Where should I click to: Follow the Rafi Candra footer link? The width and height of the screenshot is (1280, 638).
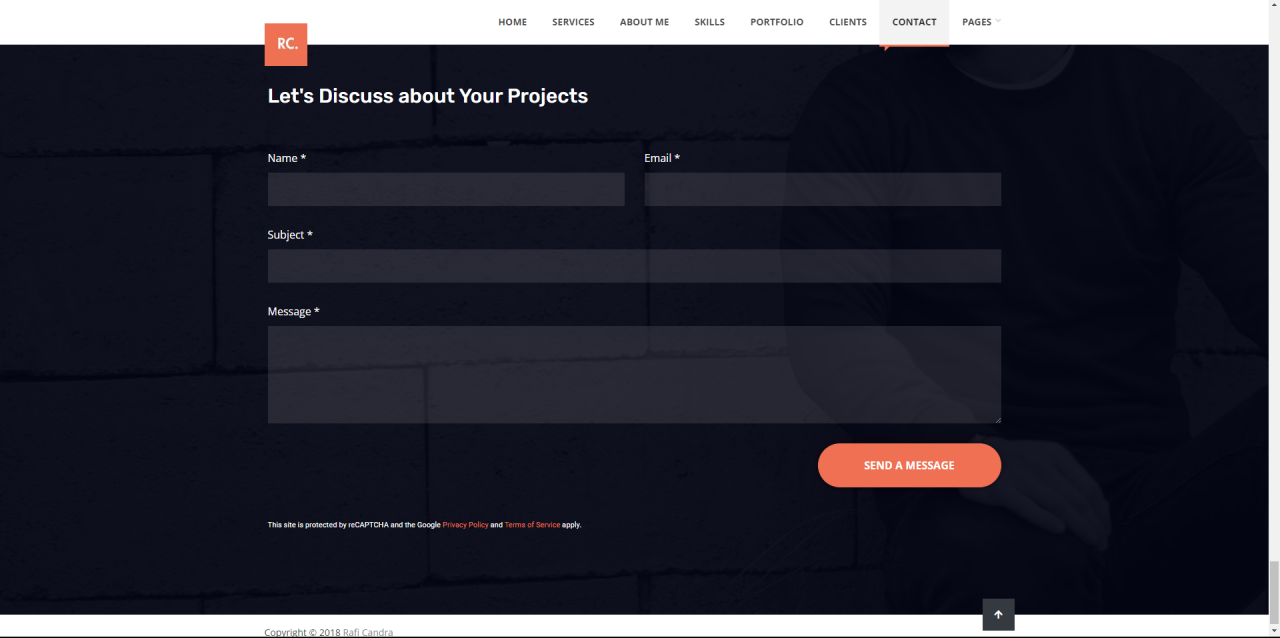[368, 632]
